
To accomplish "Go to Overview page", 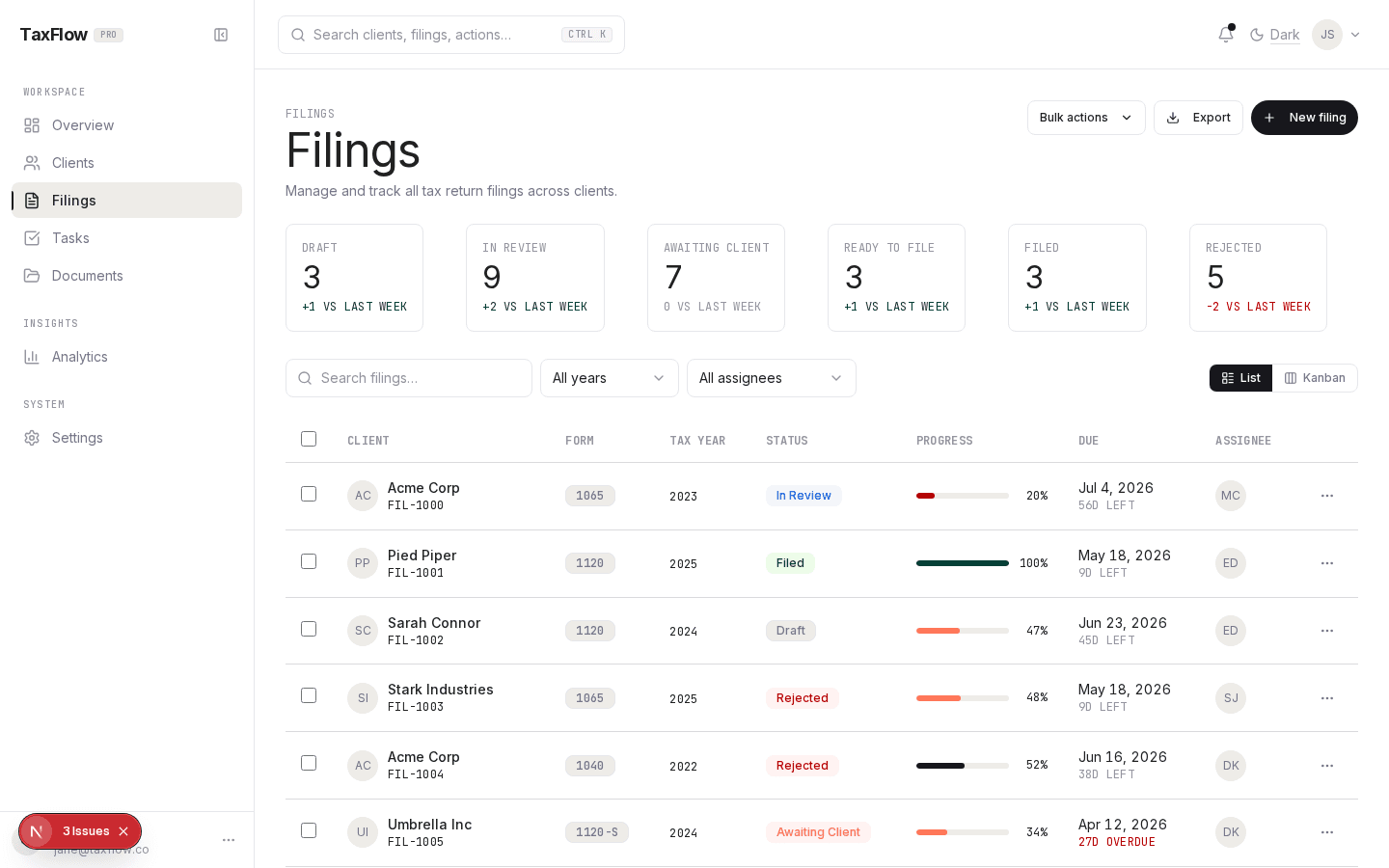I will pyautogui.click(x=126, y=125).
